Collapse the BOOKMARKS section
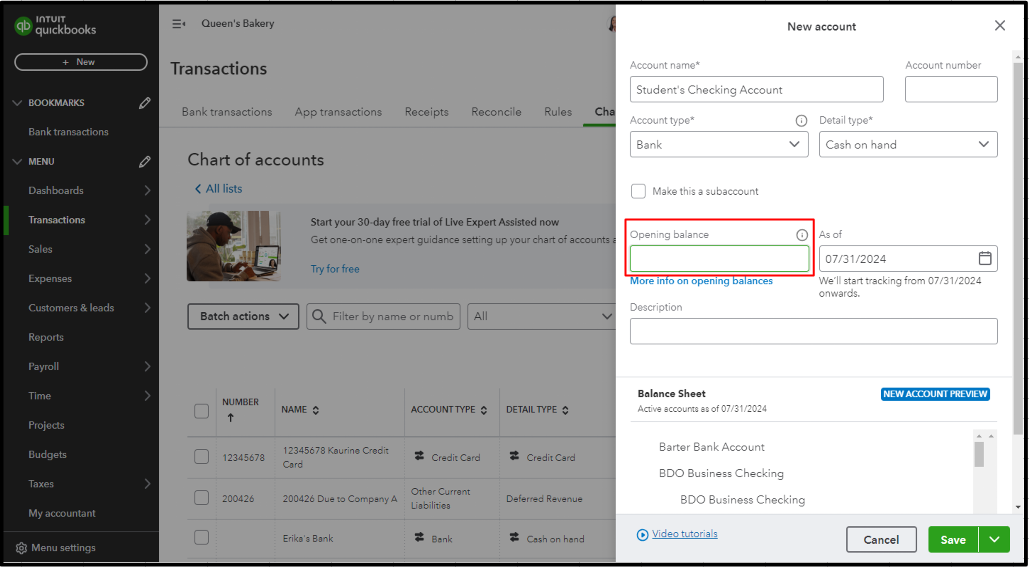 tap(17, 103)
